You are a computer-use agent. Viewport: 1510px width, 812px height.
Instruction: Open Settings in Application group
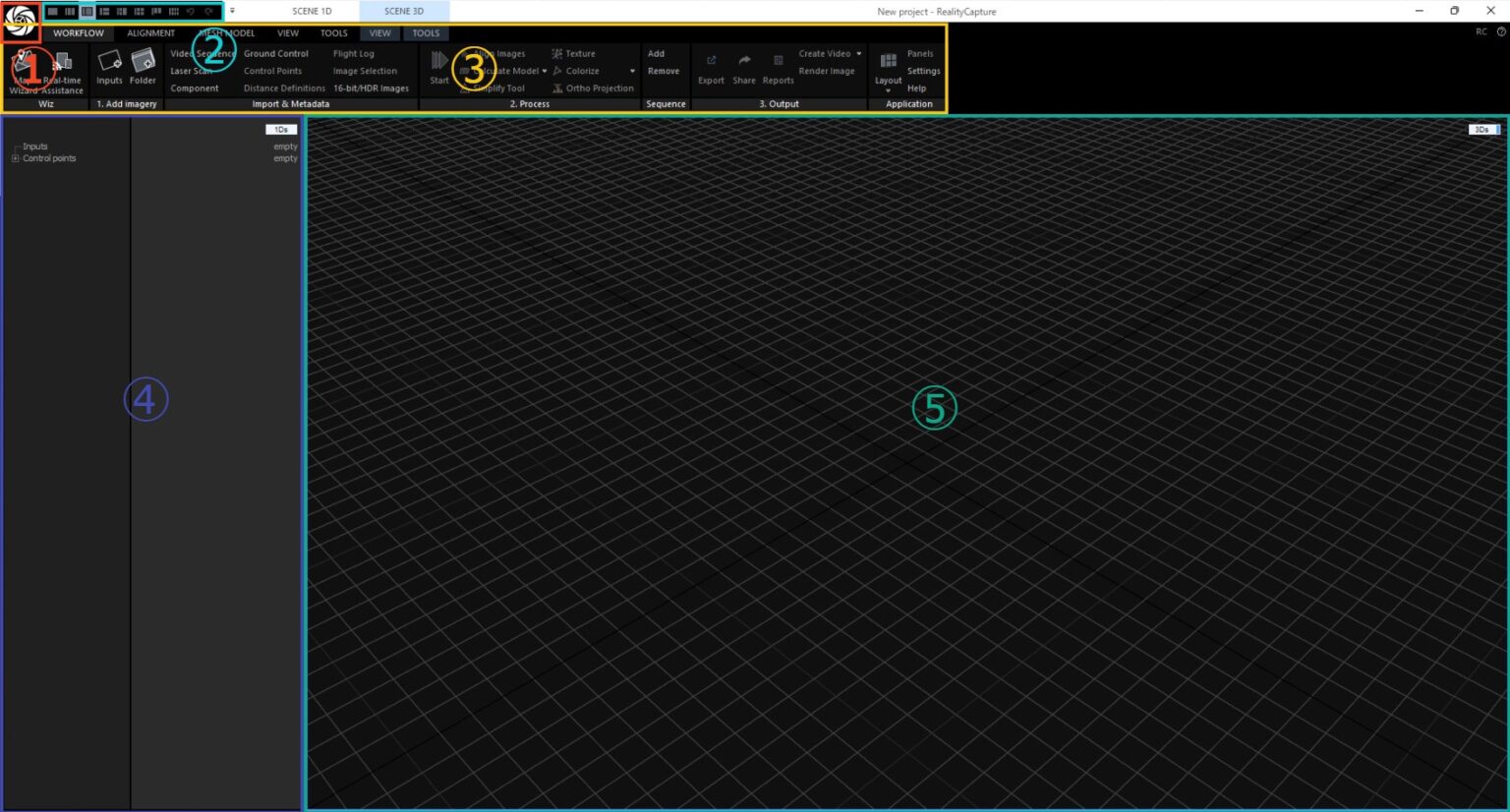[x=923, y=71]
